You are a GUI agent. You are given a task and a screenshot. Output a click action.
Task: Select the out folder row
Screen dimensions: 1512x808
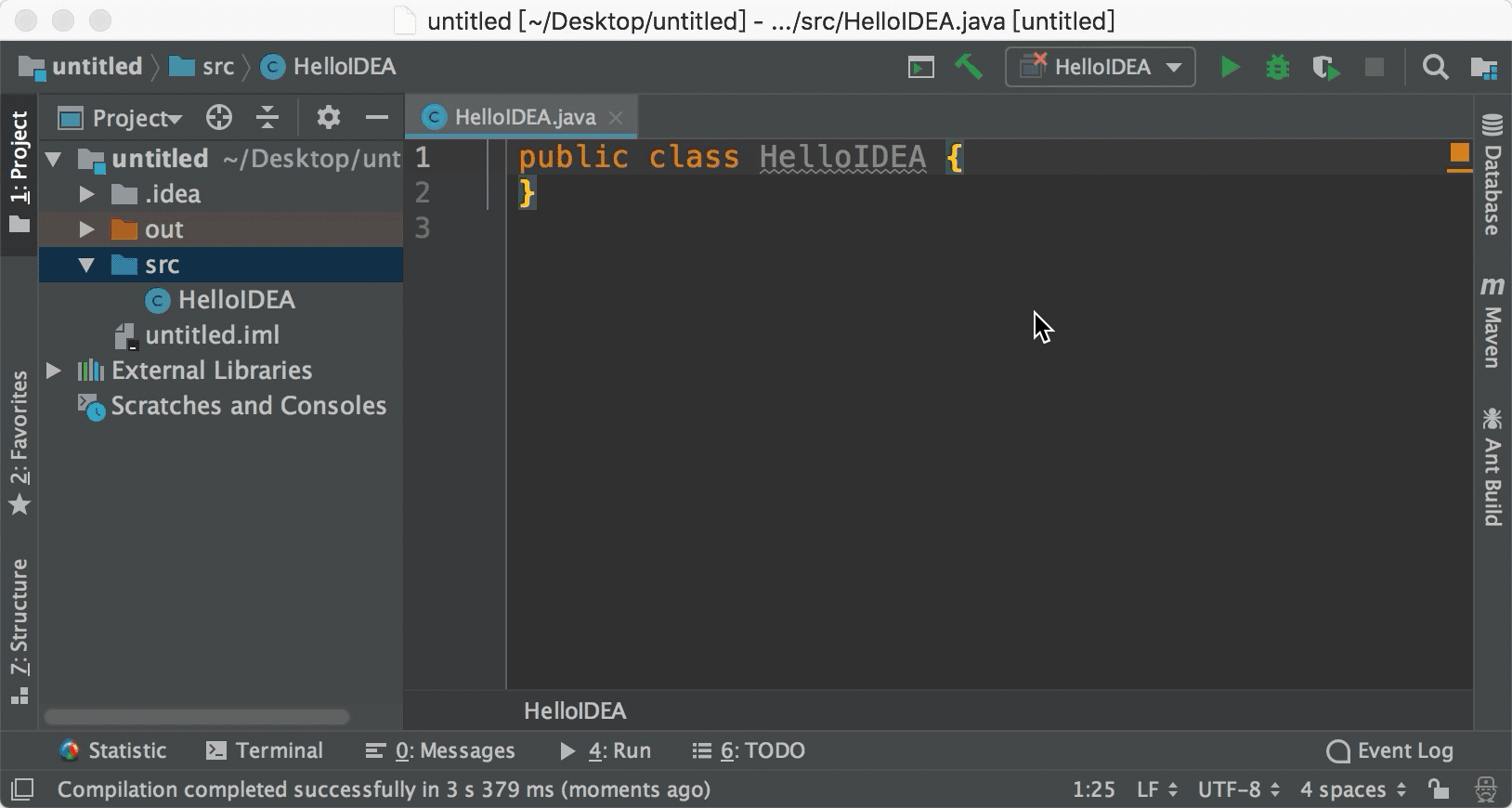pos(221,229)
